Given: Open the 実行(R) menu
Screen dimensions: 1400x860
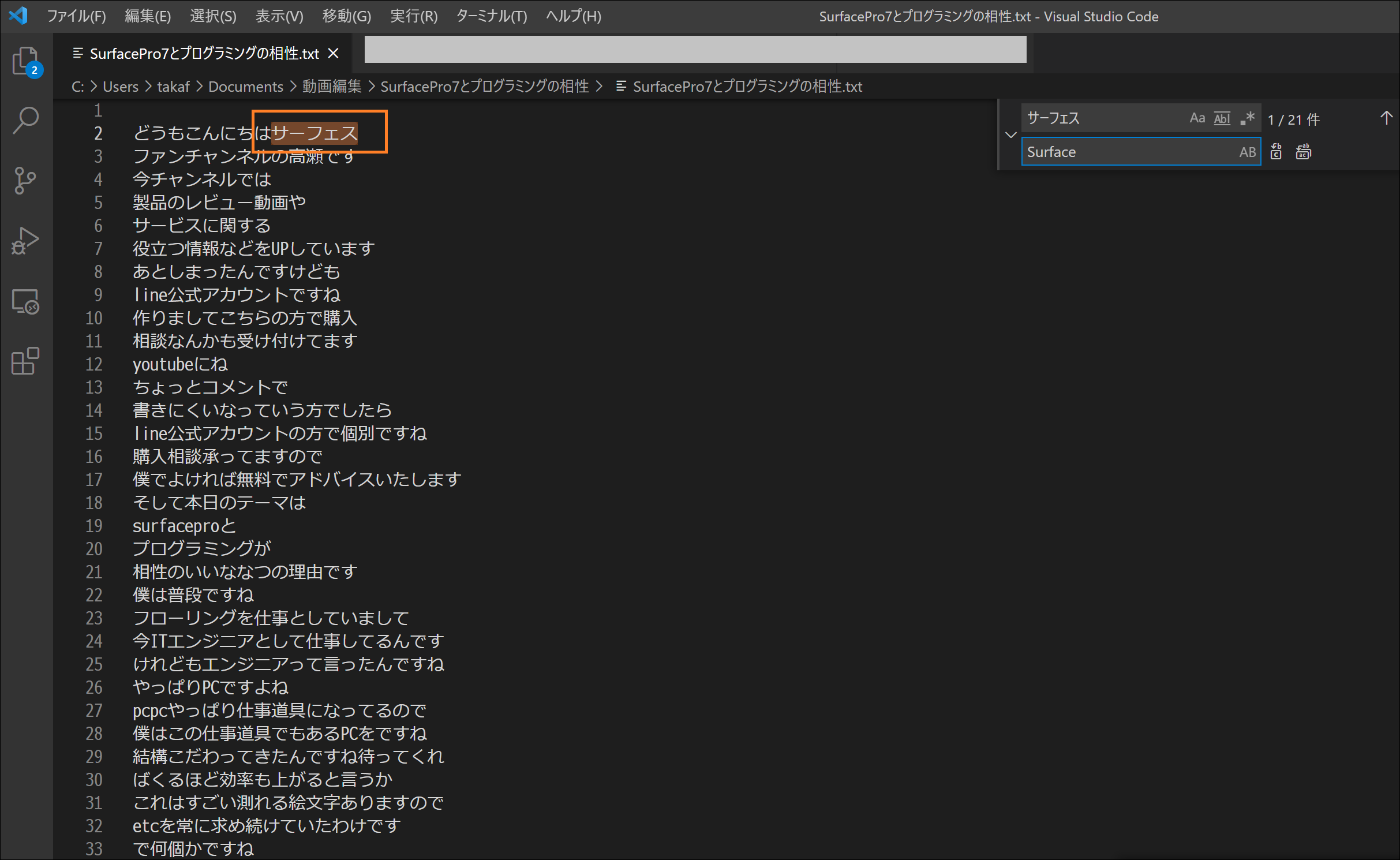Looking at the screenshot, I should click(414, 16).
